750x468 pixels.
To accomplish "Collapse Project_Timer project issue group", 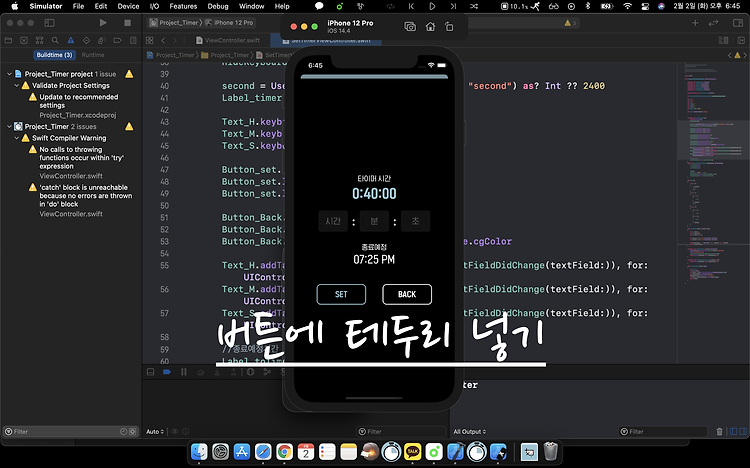I will [x=9, y=74].
